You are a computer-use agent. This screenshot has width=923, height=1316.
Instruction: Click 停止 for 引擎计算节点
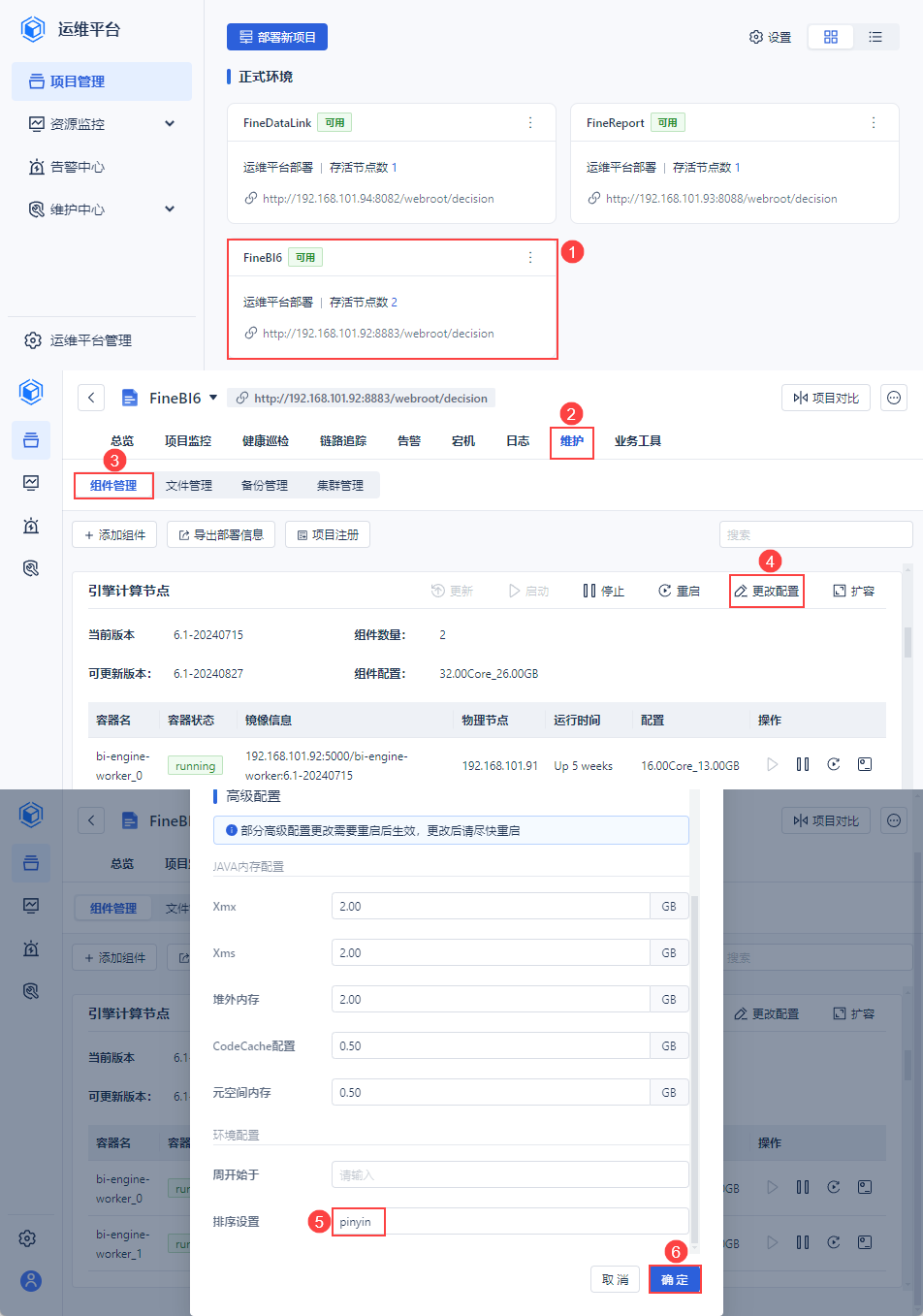[x=603, y=591]
